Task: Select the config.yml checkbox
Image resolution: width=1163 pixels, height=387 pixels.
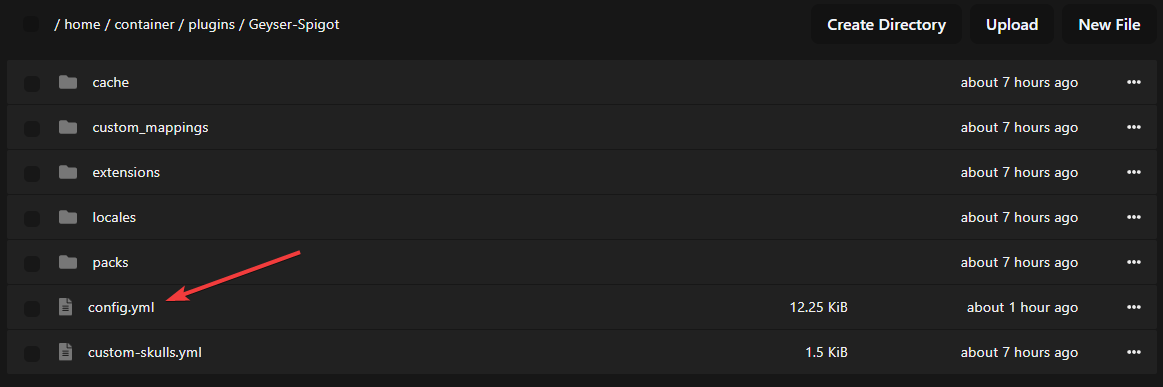Action: click(32, 308)
